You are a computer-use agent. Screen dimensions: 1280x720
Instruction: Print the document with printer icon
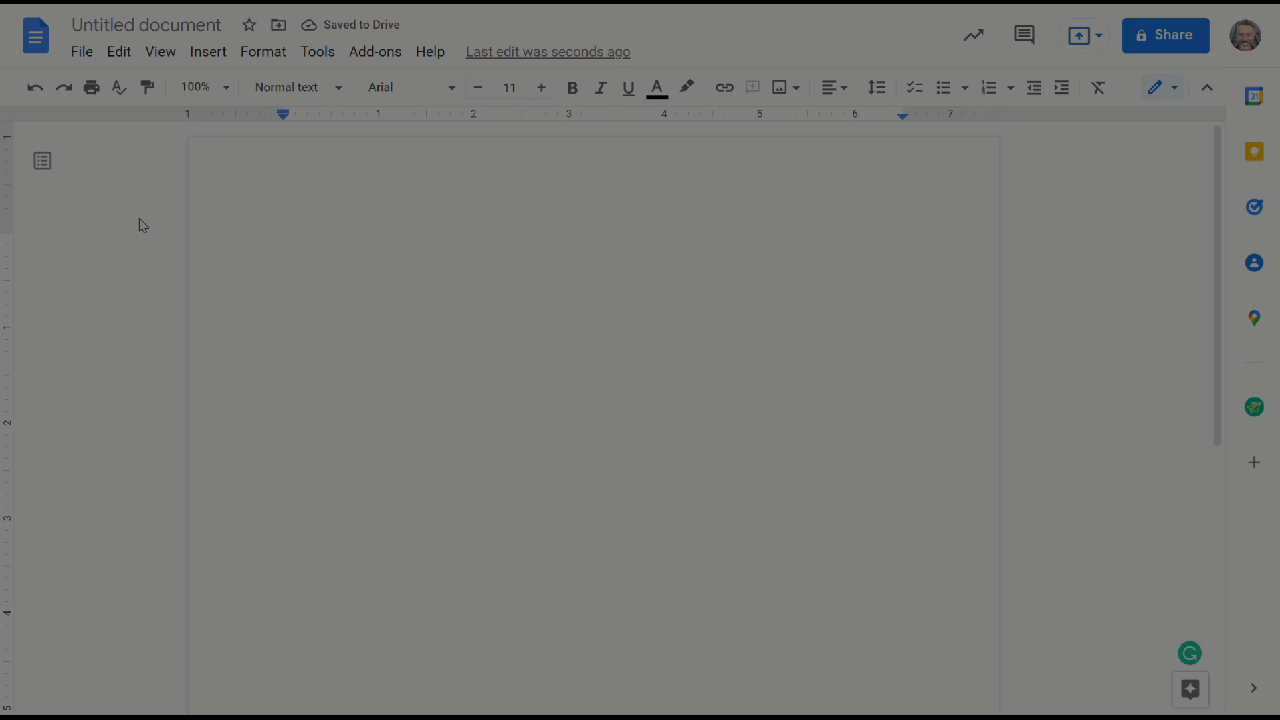click(92, 88)
